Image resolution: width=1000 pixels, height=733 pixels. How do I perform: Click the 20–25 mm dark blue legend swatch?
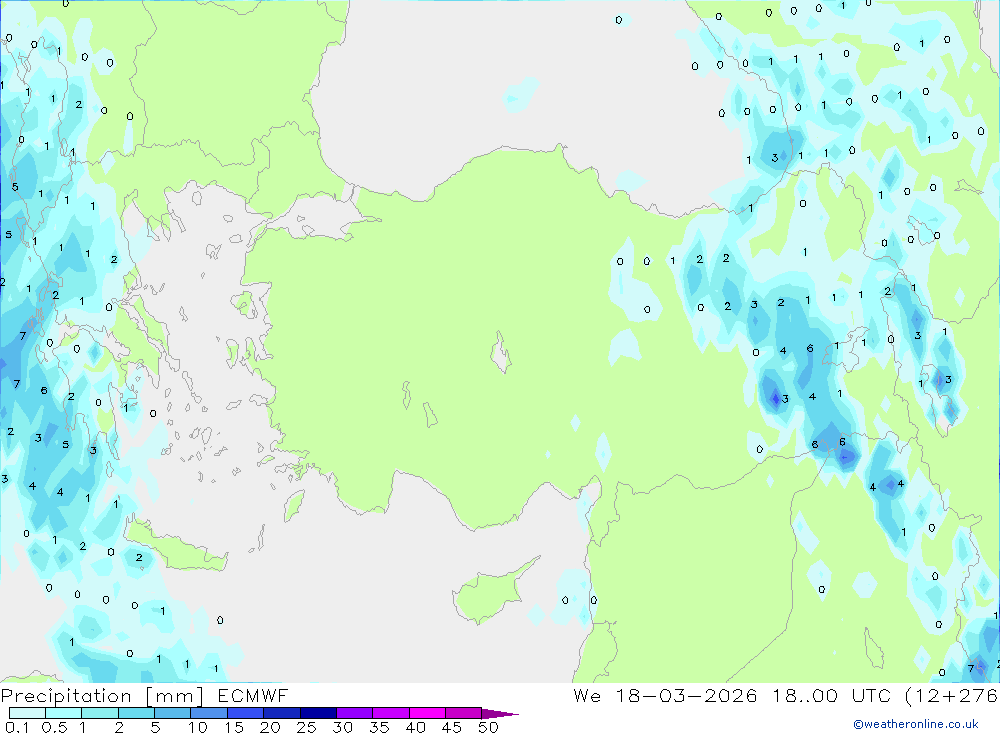282,713
